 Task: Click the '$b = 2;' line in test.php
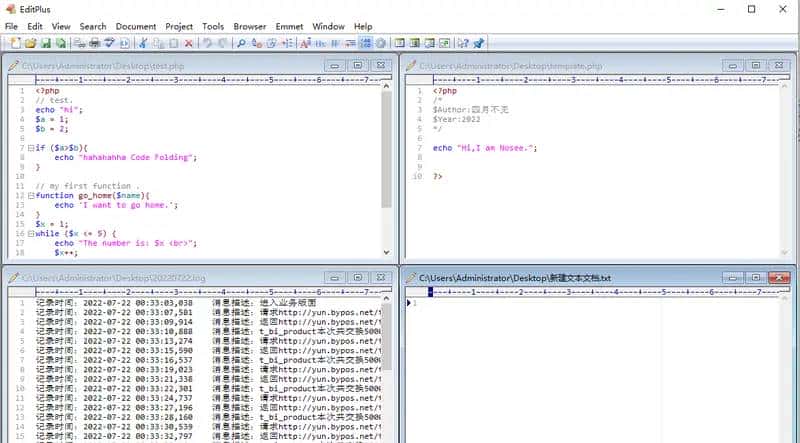(x=52, y=129)
